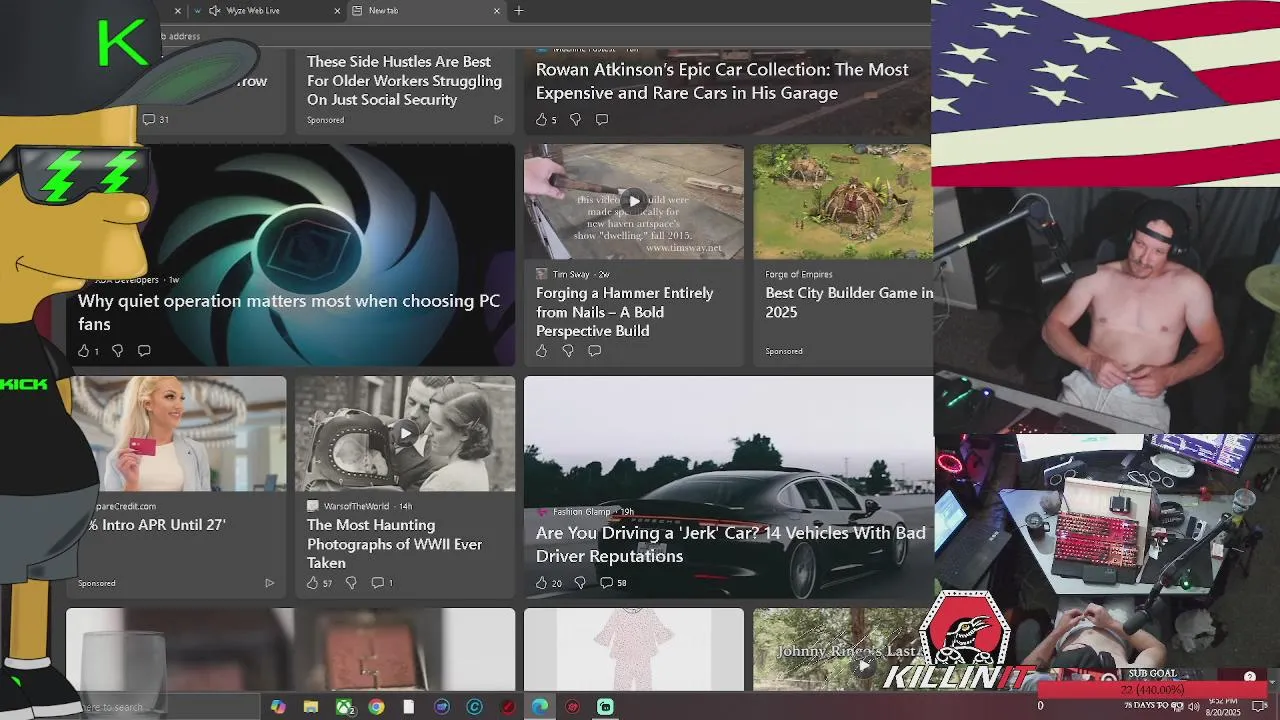Dislike the Rowan Atkinson car article
Screen dimensions: 1280x720
tap(575, 119)
